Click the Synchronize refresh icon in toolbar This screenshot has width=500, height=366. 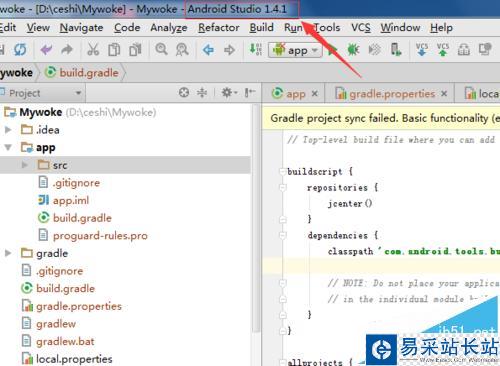pos(20,50)
